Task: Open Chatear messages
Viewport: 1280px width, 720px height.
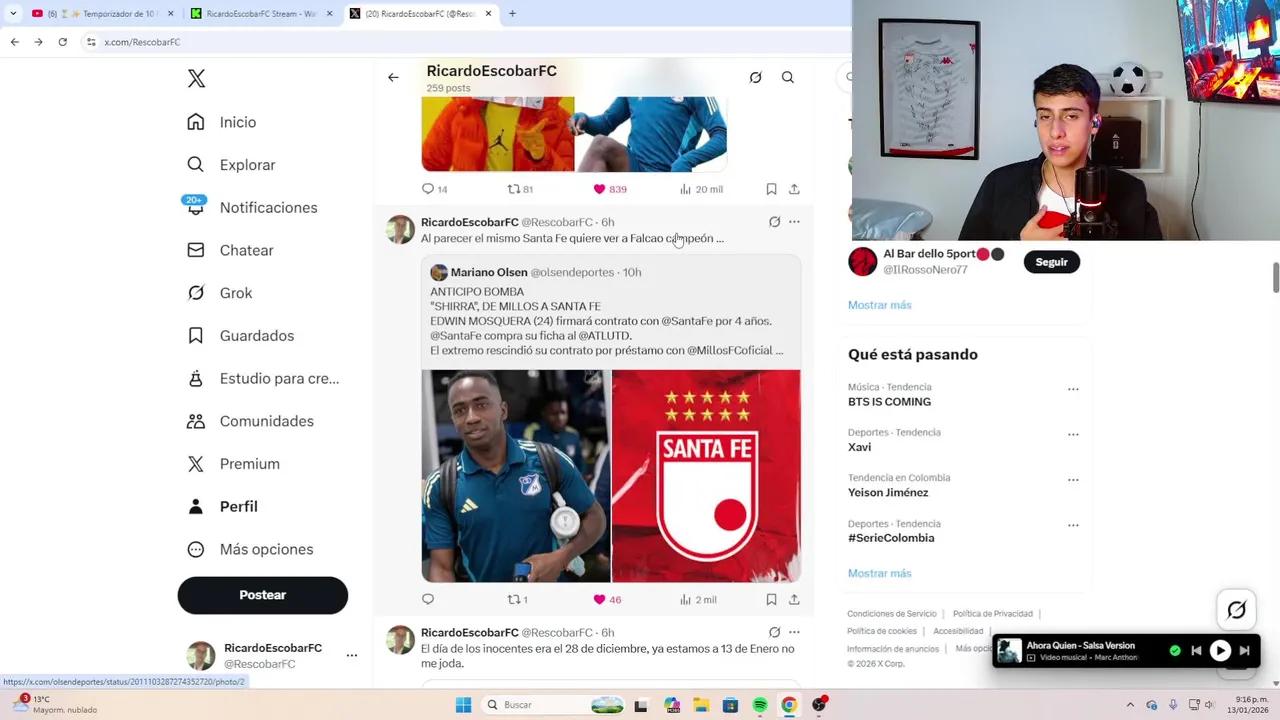Action: pyautogui.click(x=230, y=250)
